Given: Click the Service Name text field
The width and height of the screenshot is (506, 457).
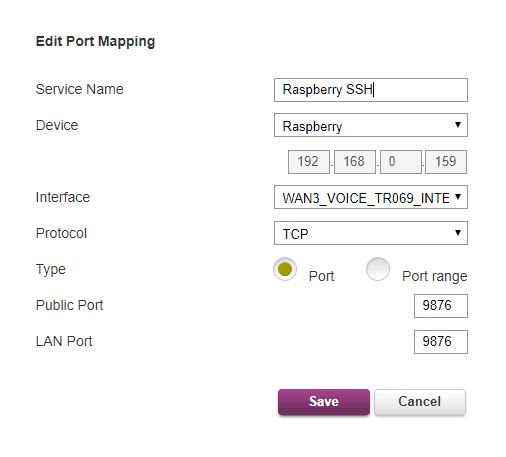Looking at the screenshot, I should [x=371, y=90].
